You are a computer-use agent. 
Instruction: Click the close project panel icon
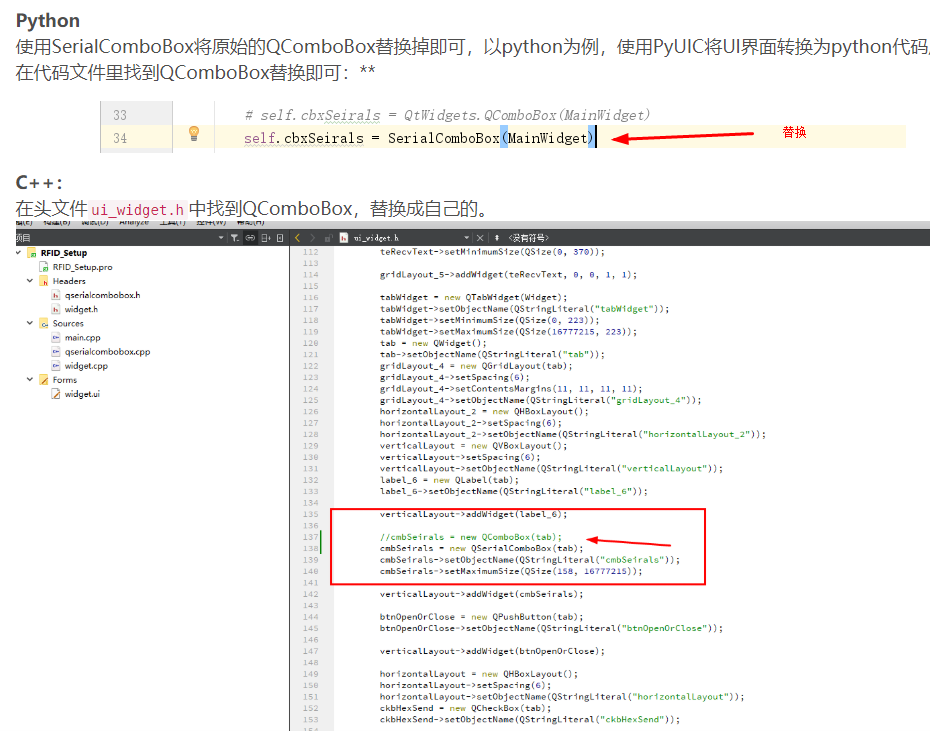coord(280,238)
